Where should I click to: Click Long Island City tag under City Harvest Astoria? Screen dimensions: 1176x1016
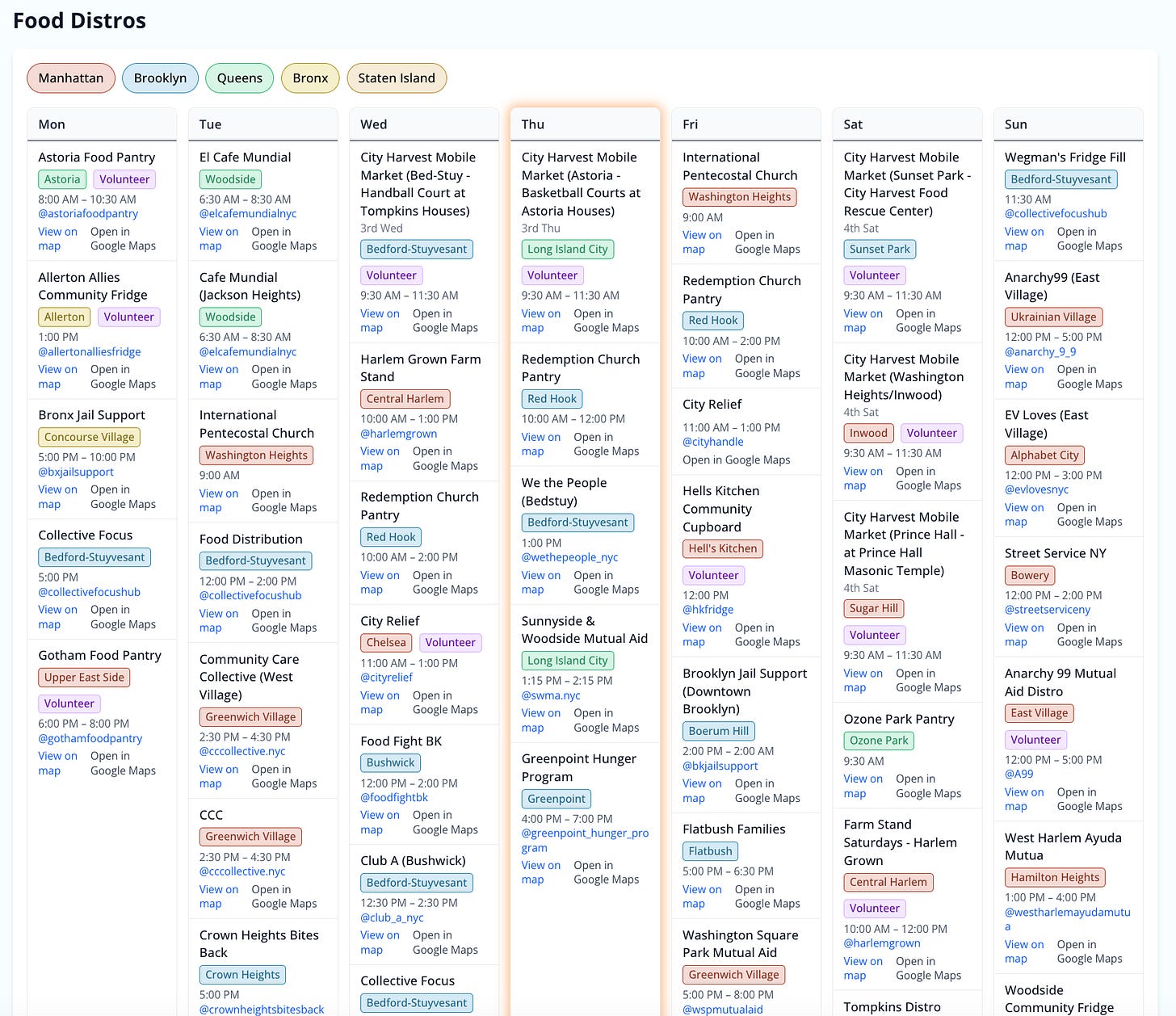tap(568, 250)
